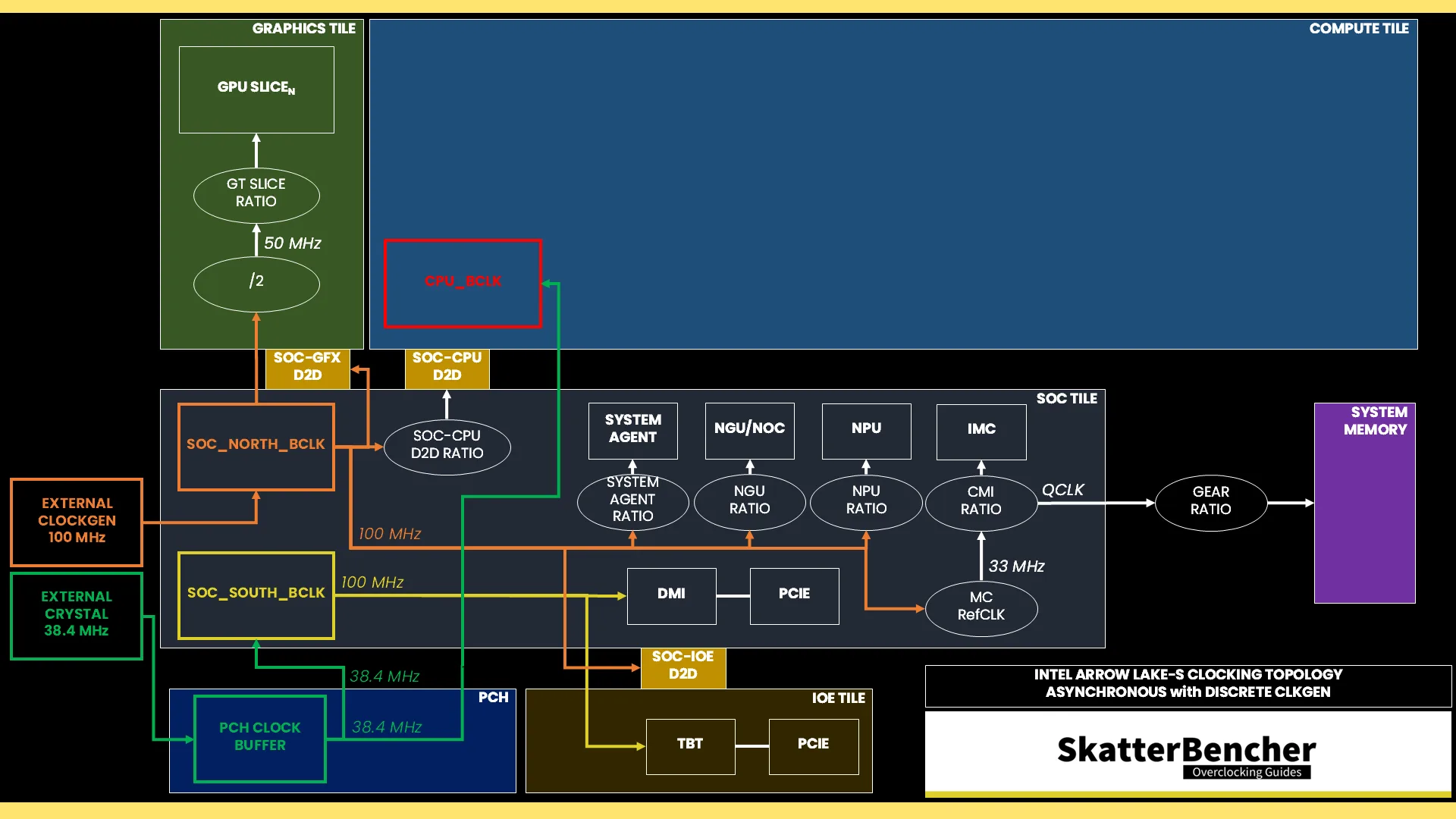Click the GPU SLICE box in Graphics Tile

(x=256, y=89)
